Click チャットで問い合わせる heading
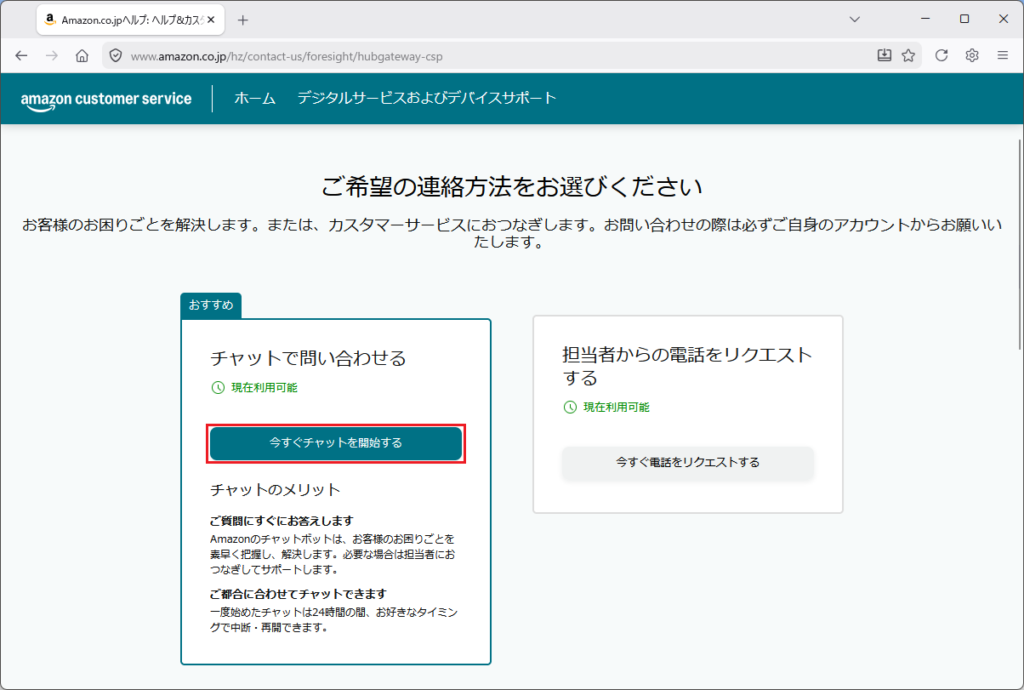 (x=308, y=358)
